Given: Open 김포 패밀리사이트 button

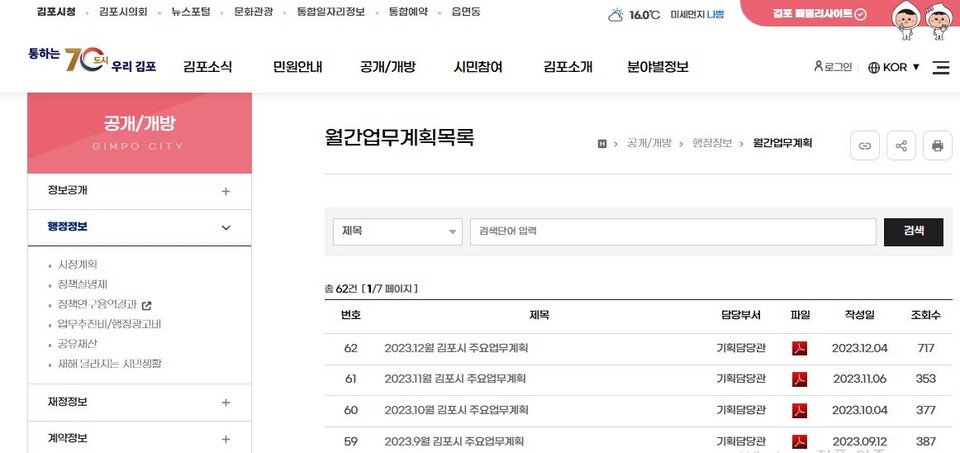Looking at the screenshot, I should (x=819, y=13).
